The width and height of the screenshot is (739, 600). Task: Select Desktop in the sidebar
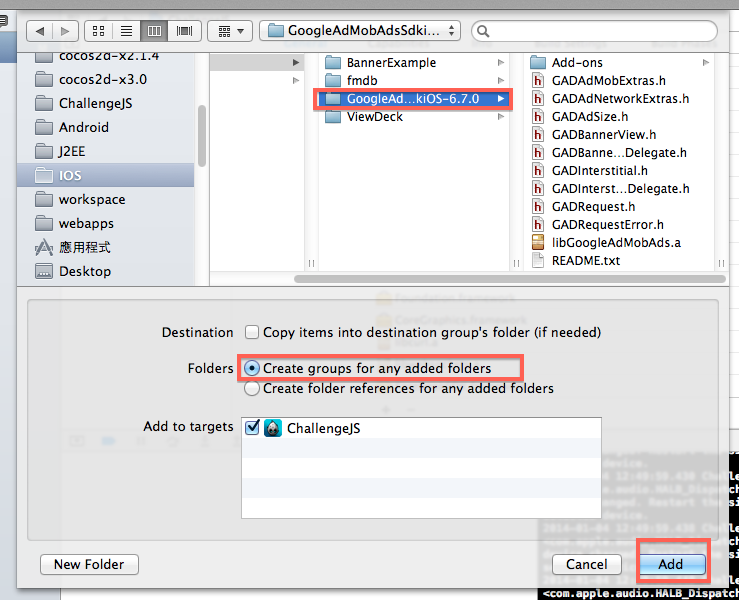(x=106, y=271)
